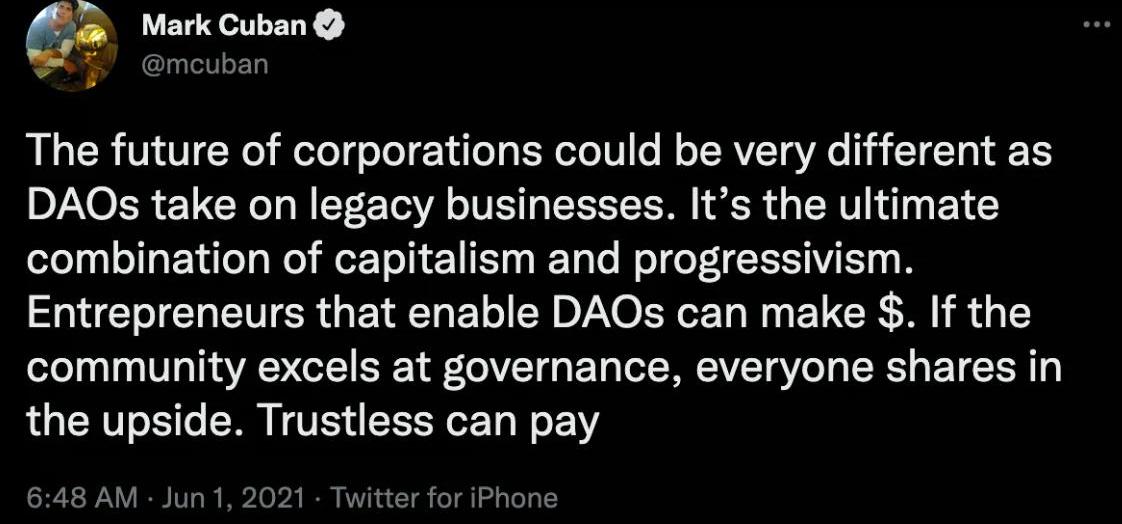
Task: Open the Twitter for iPhone source link
Action: [443, 498]
